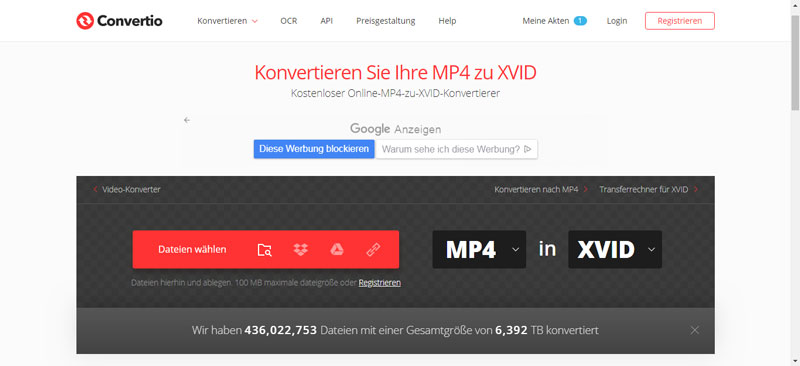Viewport: 800px width, 366px height.
Task: Click the Google Anzeigen label
Action: [395, 129]
